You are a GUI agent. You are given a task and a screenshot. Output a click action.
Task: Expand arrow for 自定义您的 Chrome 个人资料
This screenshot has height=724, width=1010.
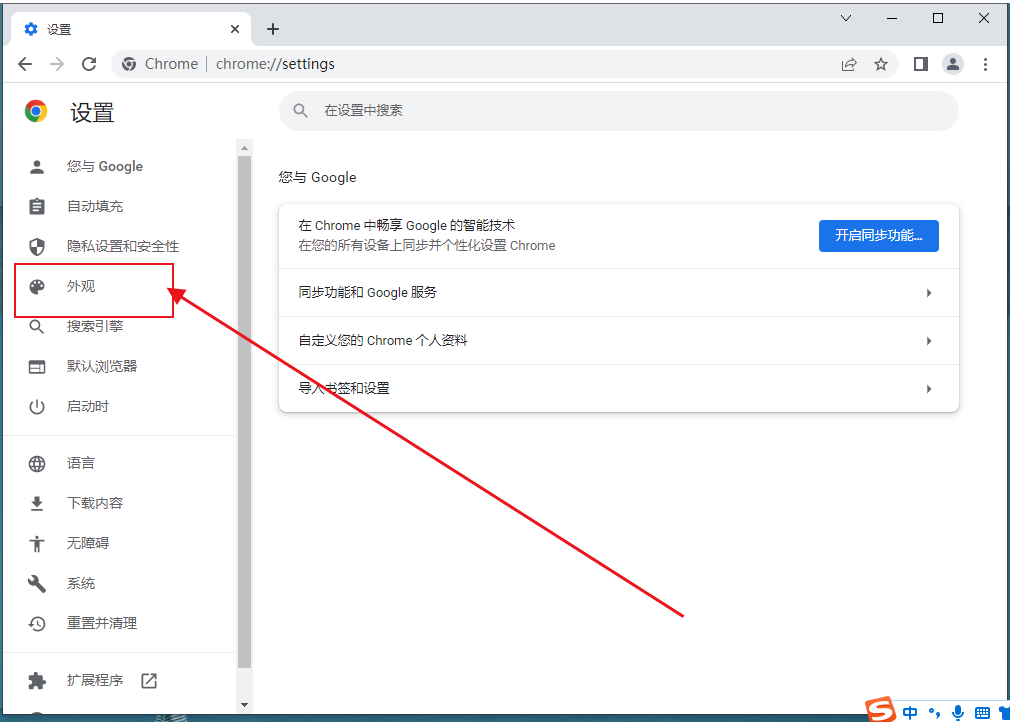click(x=929, y=341)
